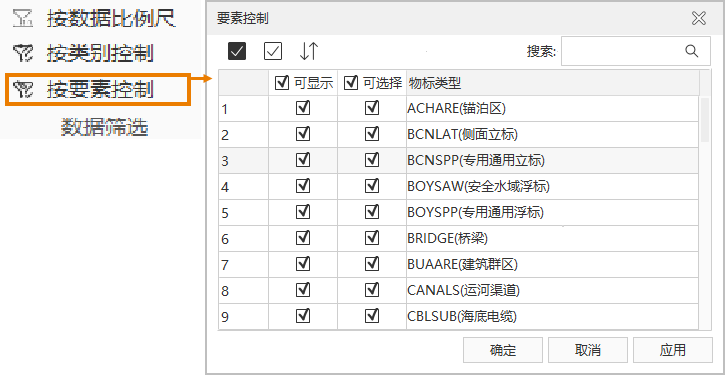
Task: Select the BCNLAT(侧面立标) row text
Action: (x=462, y=135)
